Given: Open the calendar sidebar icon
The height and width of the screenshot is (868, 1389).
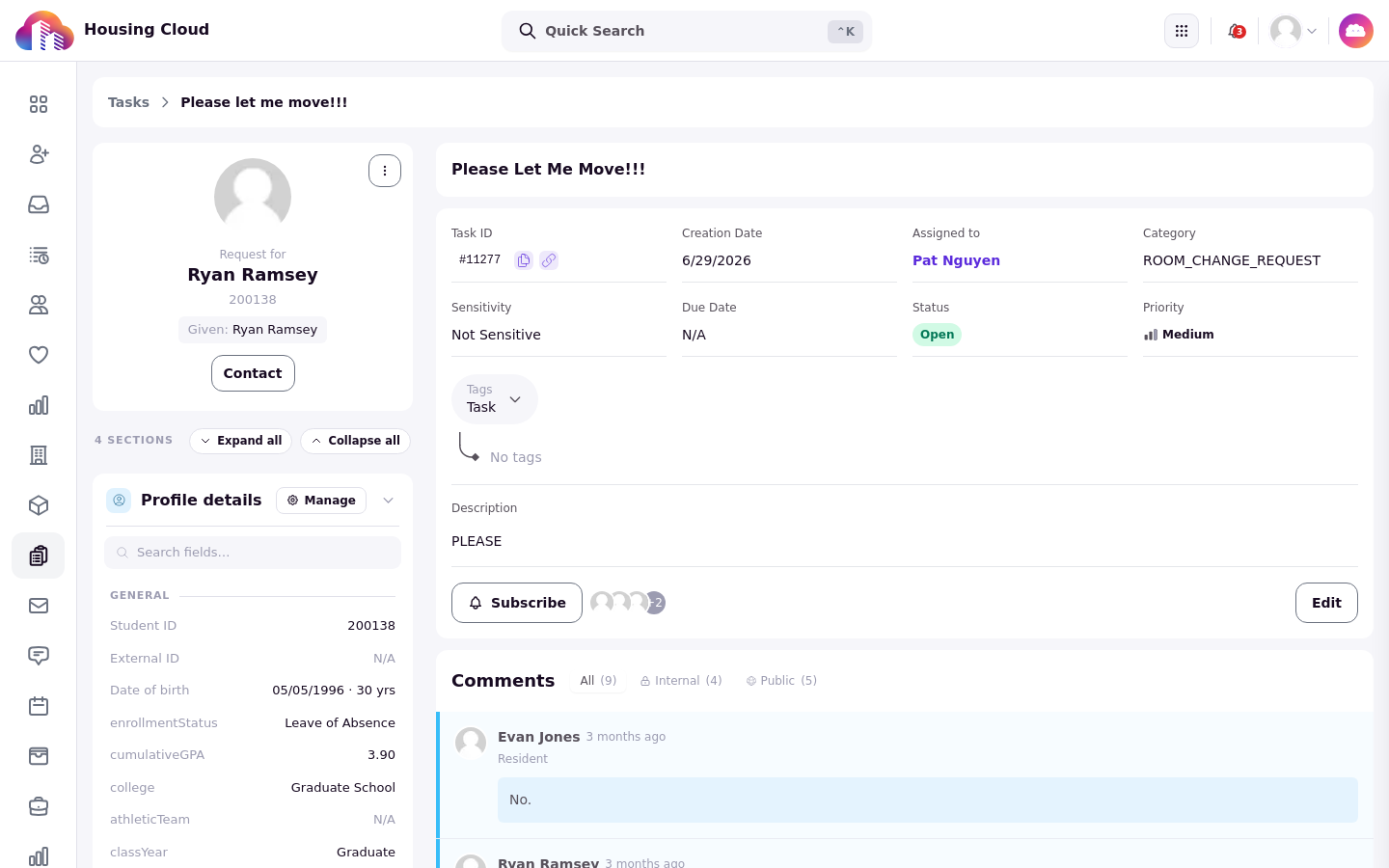Looking at the screenshot, I should pyautogui.click(x=39, y=706).
